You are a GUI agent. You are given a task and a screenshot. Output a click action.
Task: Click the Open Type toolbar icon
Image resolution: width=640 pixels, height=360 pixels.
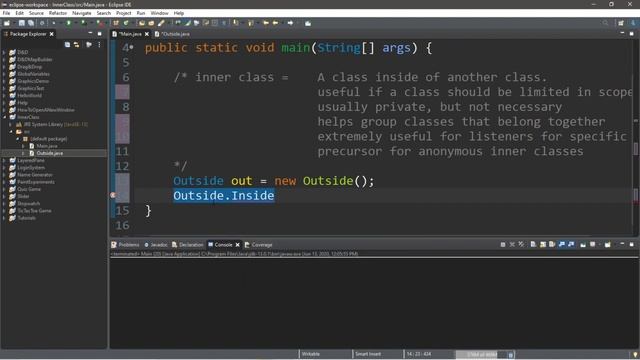(142, 23)
